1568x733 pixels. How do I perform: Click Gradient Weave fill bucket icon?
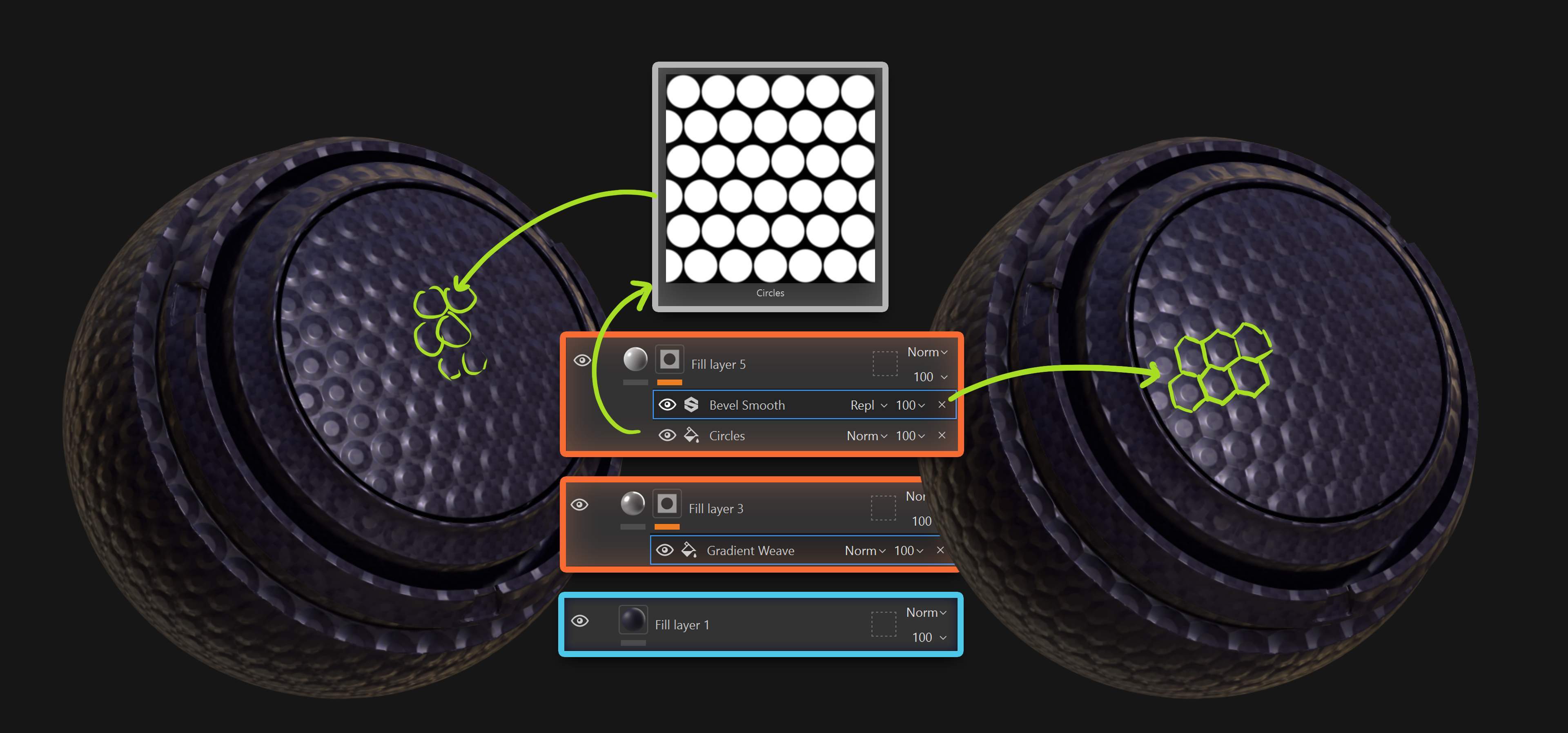pos(688,550)
